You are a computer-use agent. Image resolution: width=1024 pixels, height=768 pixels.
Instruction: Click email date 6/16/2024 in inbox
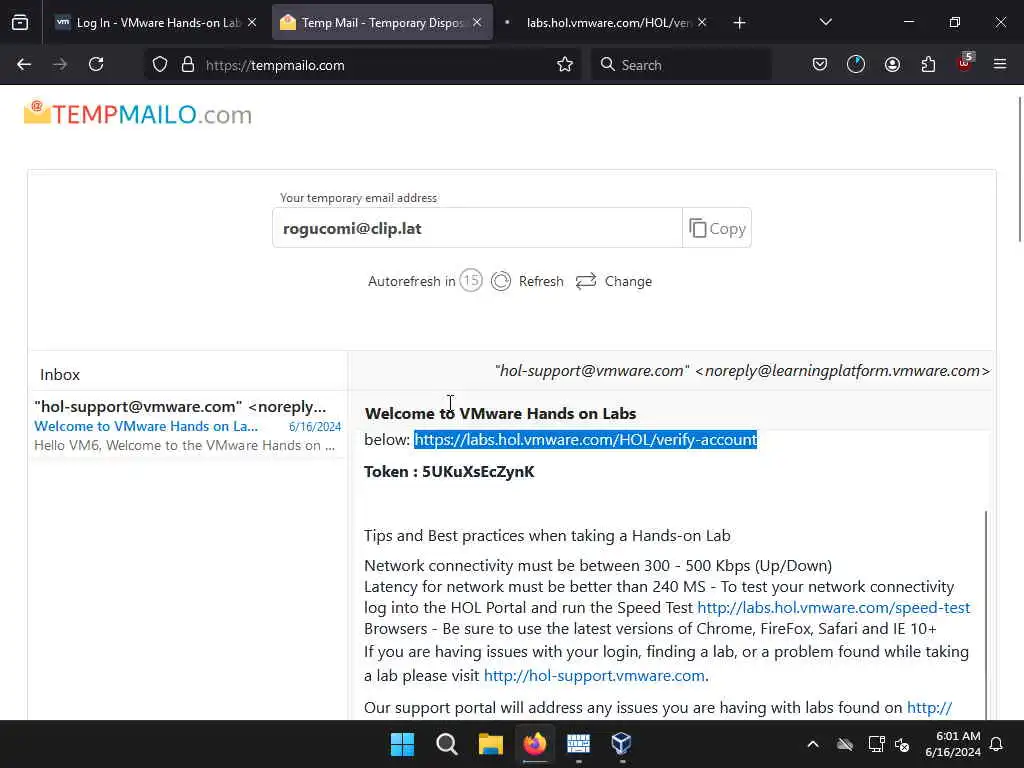point(315,427)
